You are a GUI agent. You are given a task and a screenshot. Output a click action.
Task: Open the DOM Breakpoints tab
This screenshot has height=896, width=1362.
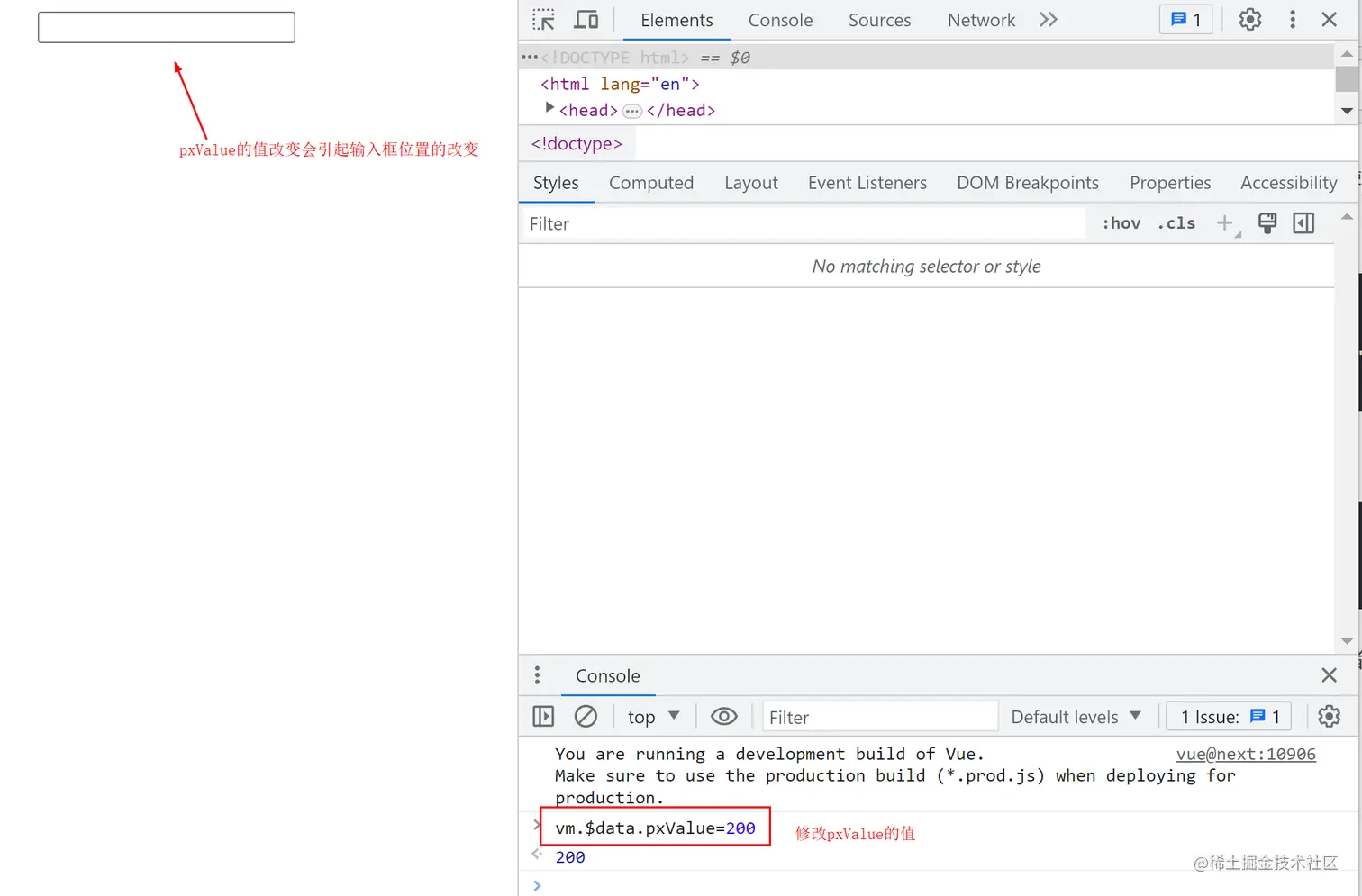[x=1028, y=183]
